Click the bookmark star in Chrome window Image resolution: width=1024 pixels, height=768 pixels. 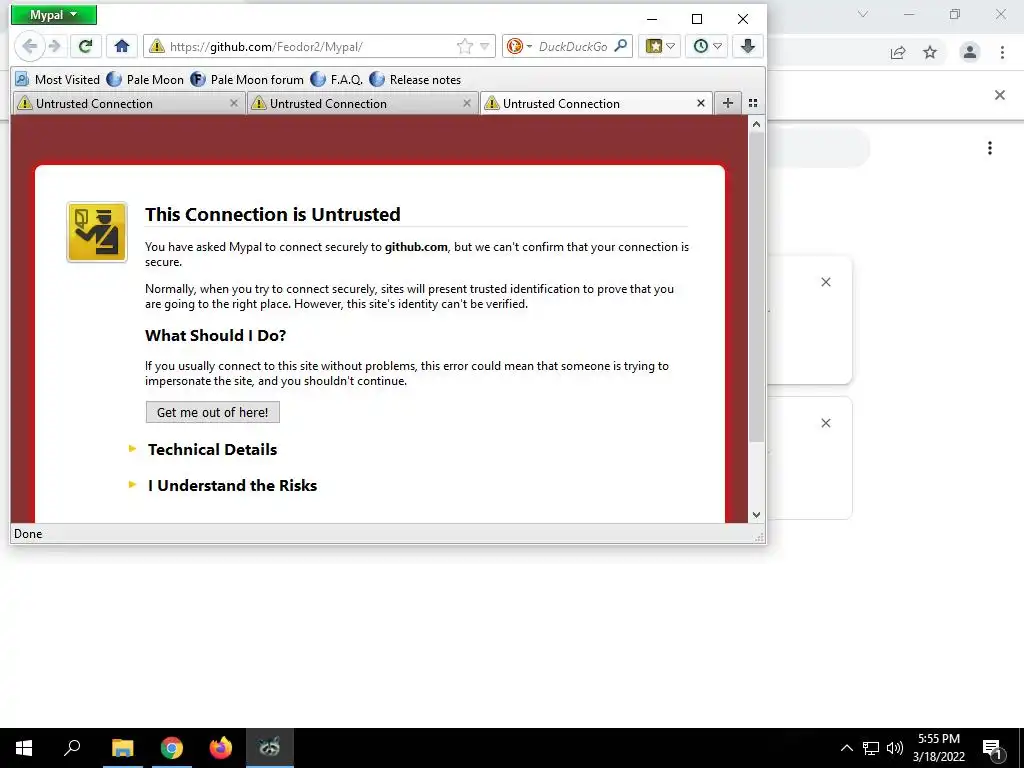click(930, 52)
